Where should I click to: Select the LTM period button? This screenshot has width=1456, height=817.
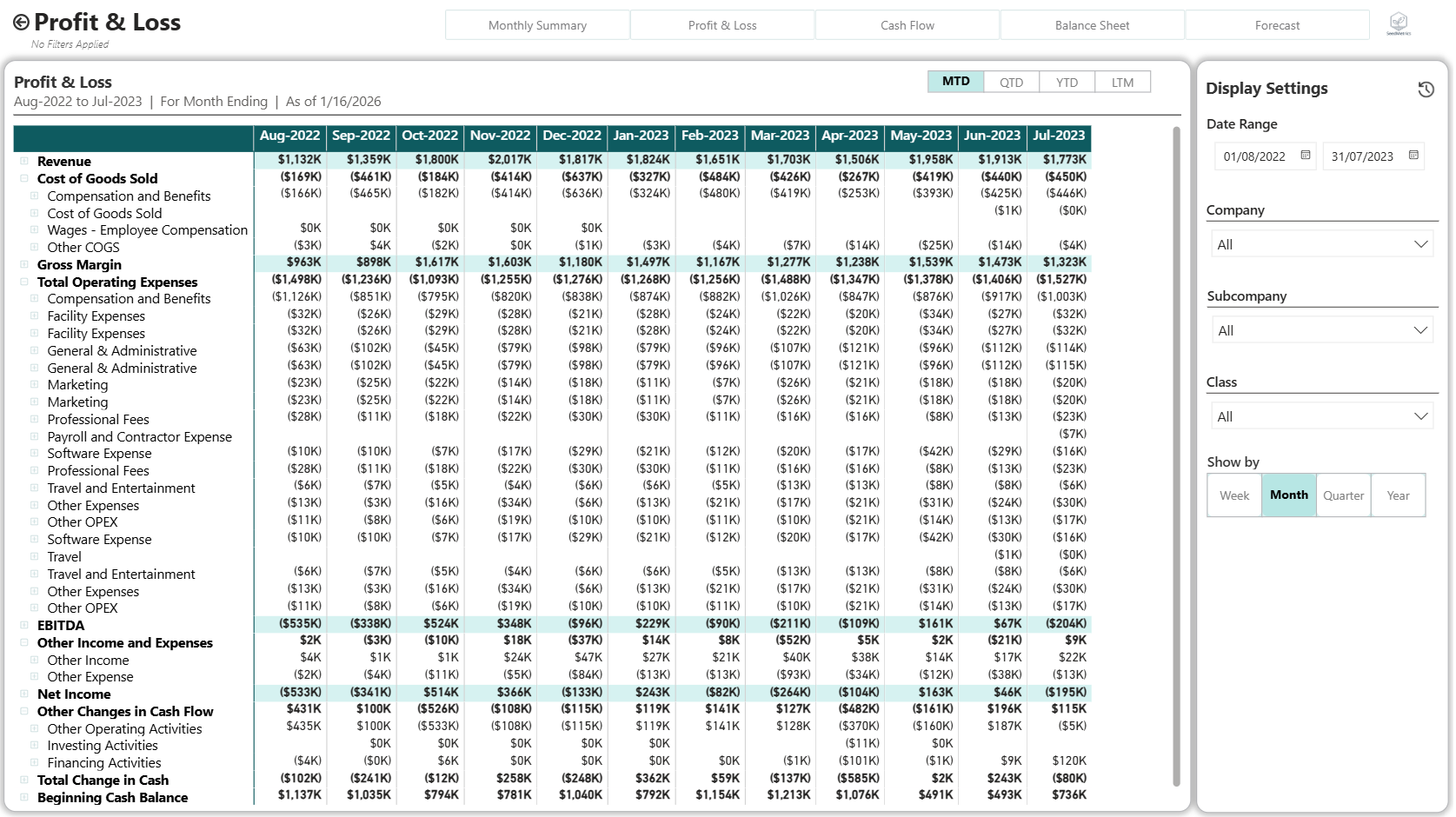pyautogui.click(x=1122, y=81)
